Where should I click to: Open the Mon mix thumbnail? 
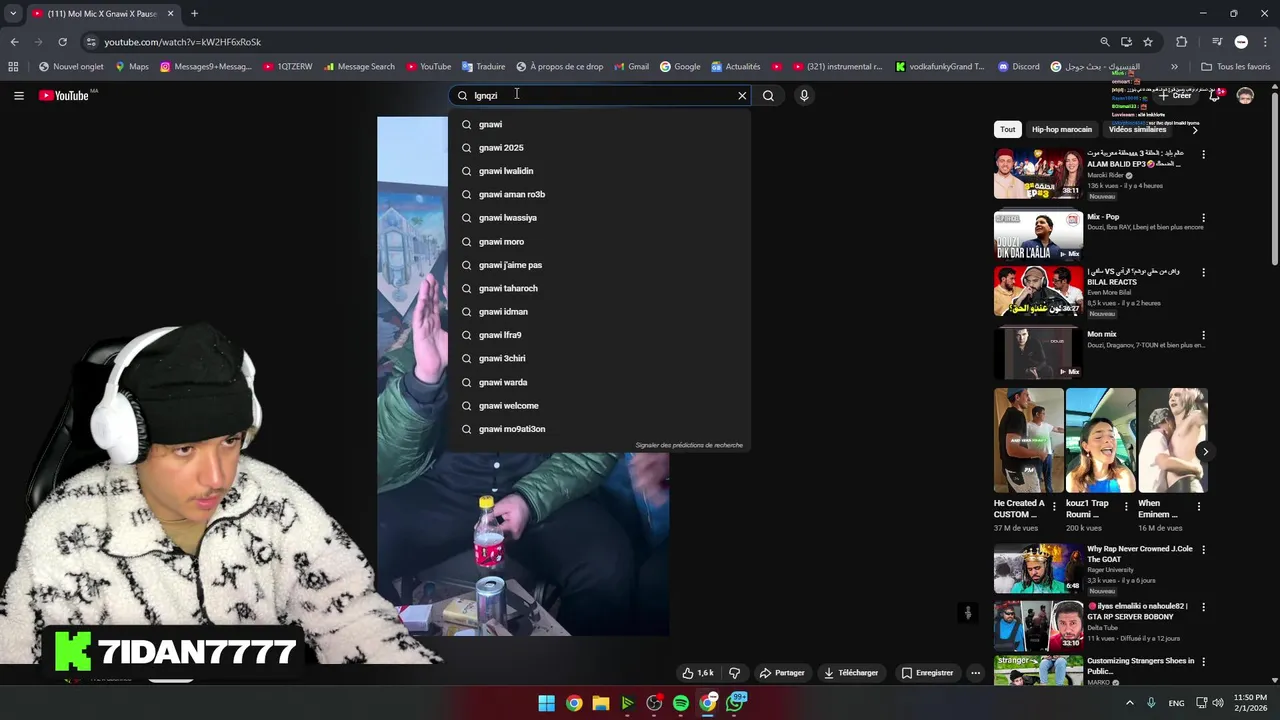(x=1038, y=353)
